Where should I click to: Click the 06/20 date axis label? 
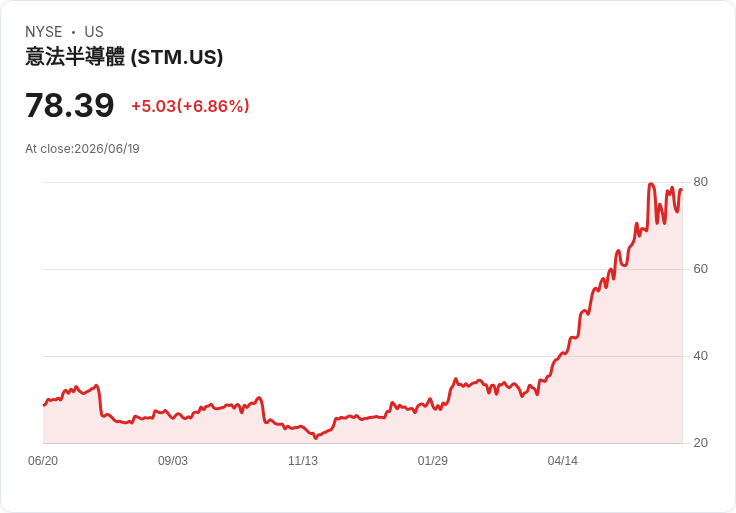pyautogui.click(x=43, y=461)
